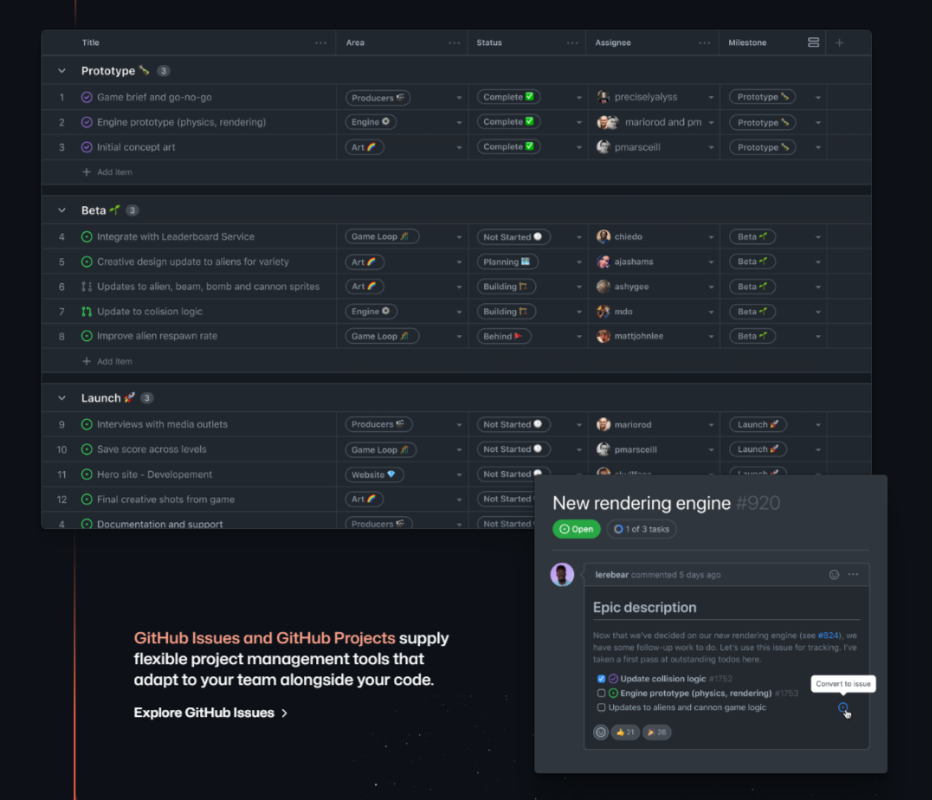Click the view layout icon beside Milestone
Screen dimensions: 932x800
(813, 43)
